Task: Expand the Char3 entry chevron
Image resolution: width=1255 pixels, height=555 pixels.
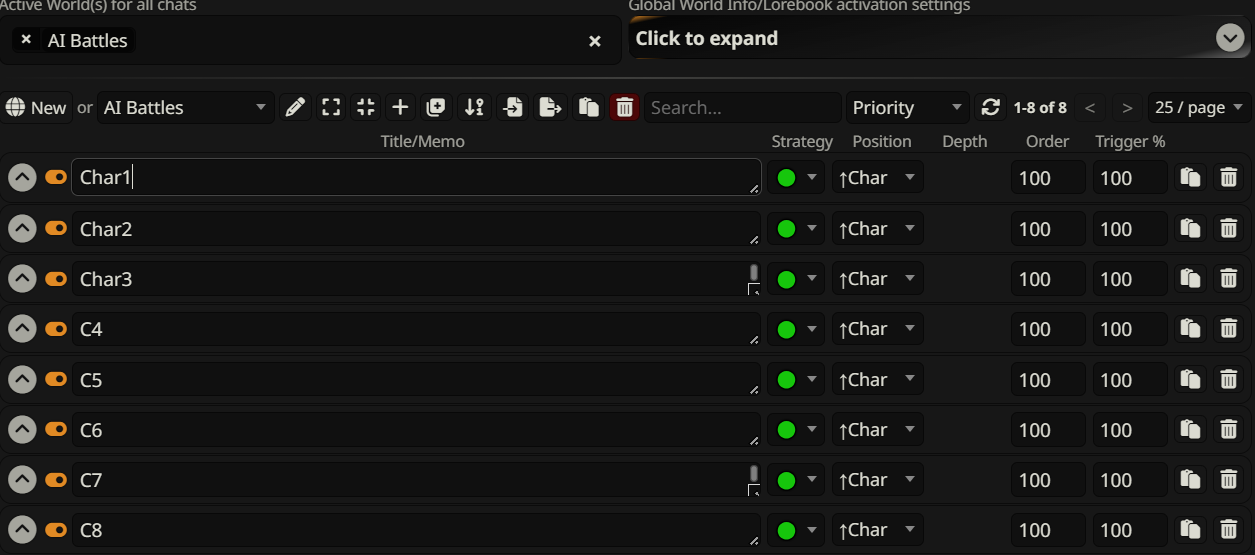Action: tap(22, 279)
